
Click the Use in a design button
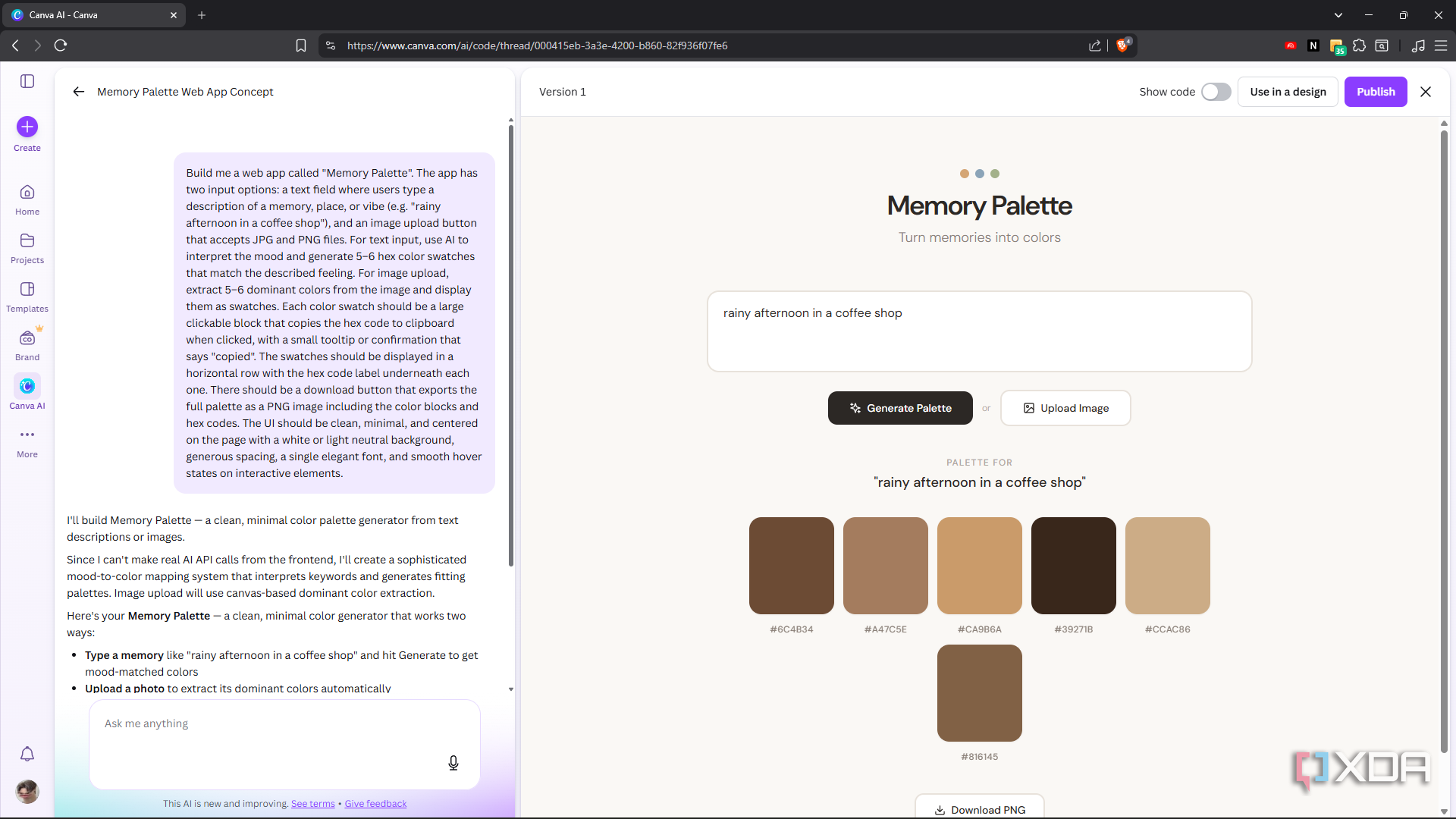pyautogui.click(x=1288, y=92)
